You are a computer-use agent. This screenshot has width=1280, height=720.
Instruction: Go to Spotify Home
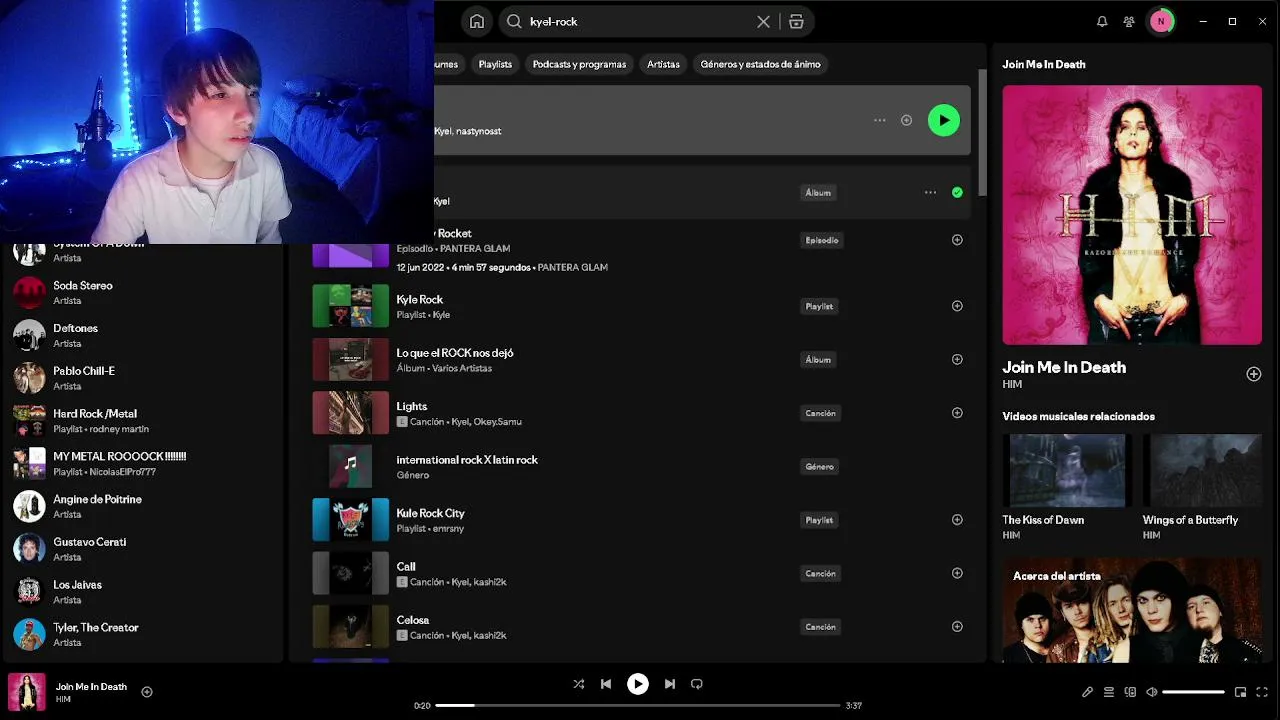[x=477, y=21]
